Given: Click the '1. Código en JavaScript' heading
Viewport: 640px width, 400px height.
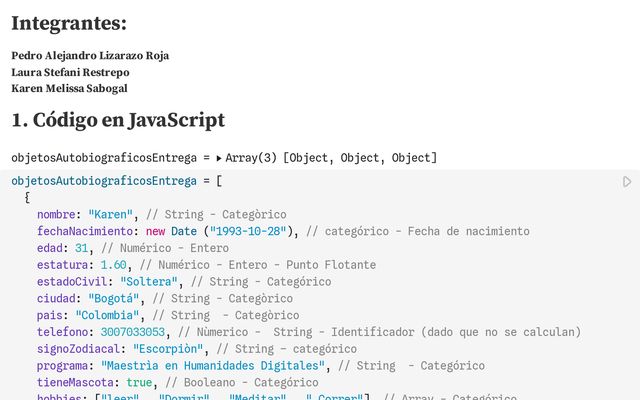Looking at the screenshot, I should pos(118,120).
